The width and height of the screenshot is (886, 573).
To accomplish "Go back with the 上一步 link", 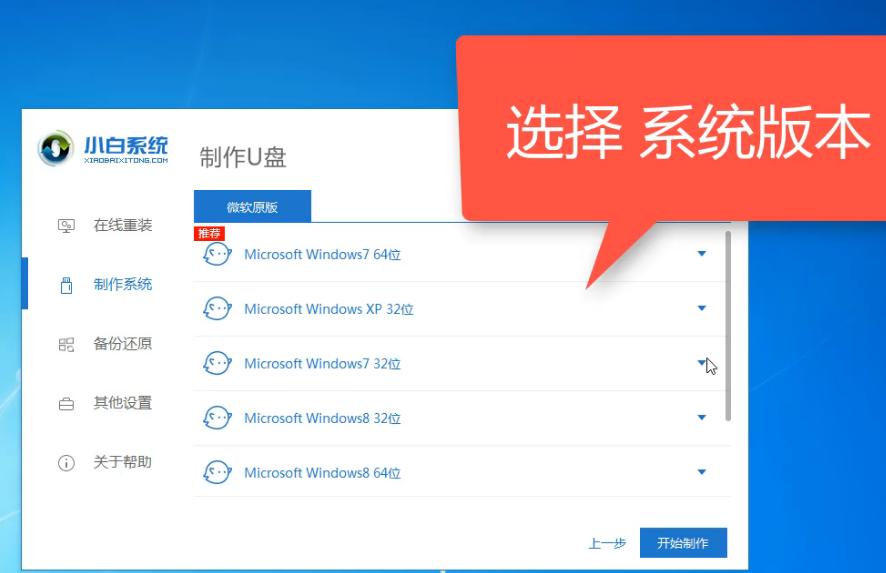I will [x=607, y=543].
